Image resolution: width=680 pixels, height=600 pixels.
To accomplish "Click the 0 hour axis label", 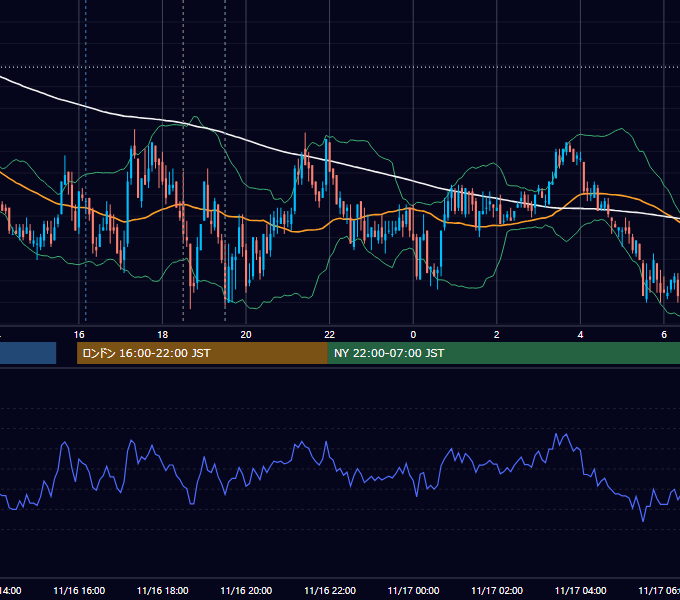I will (x=413, y=335).
